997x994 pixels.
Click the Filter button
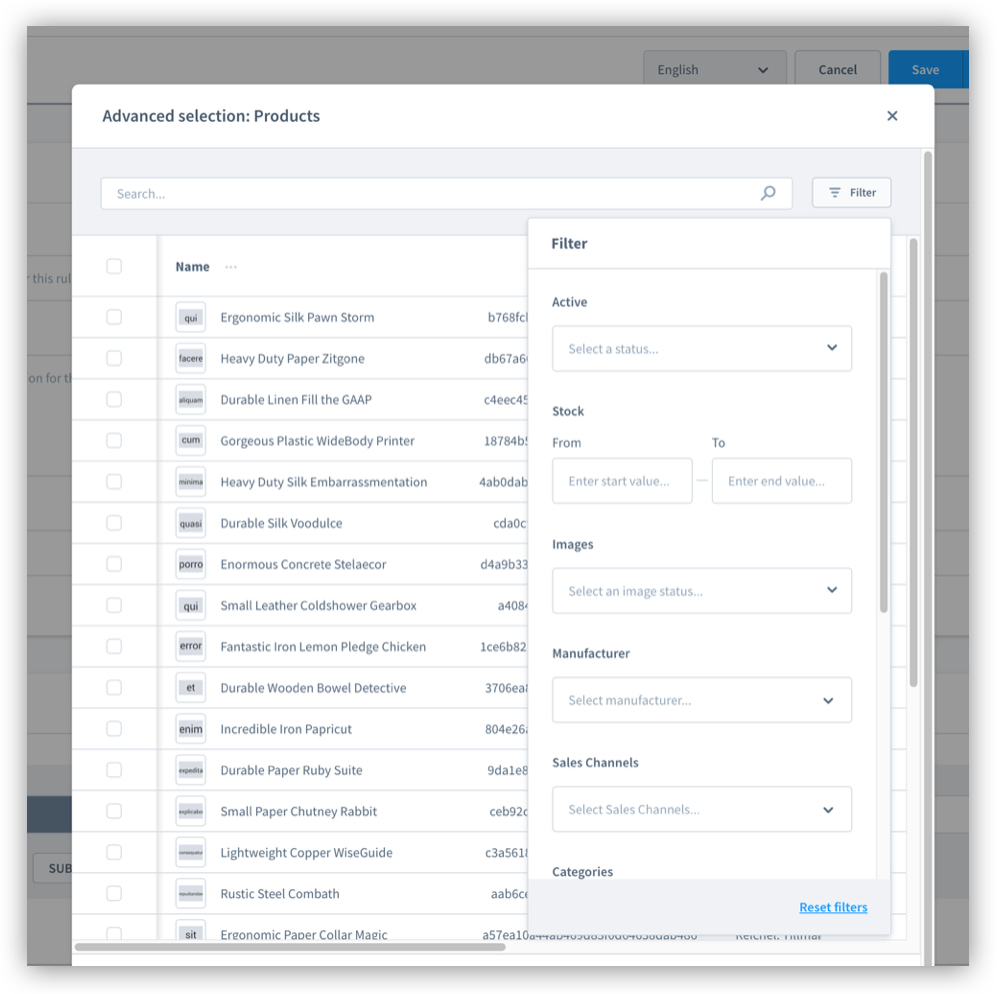851,193
